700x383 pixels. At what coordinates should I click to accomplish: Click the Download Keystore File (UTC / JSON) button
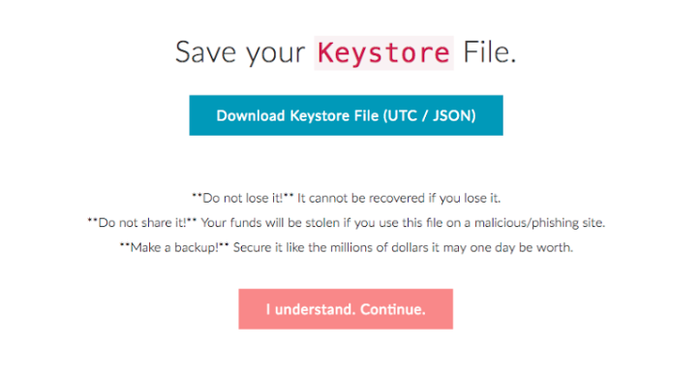346,115
